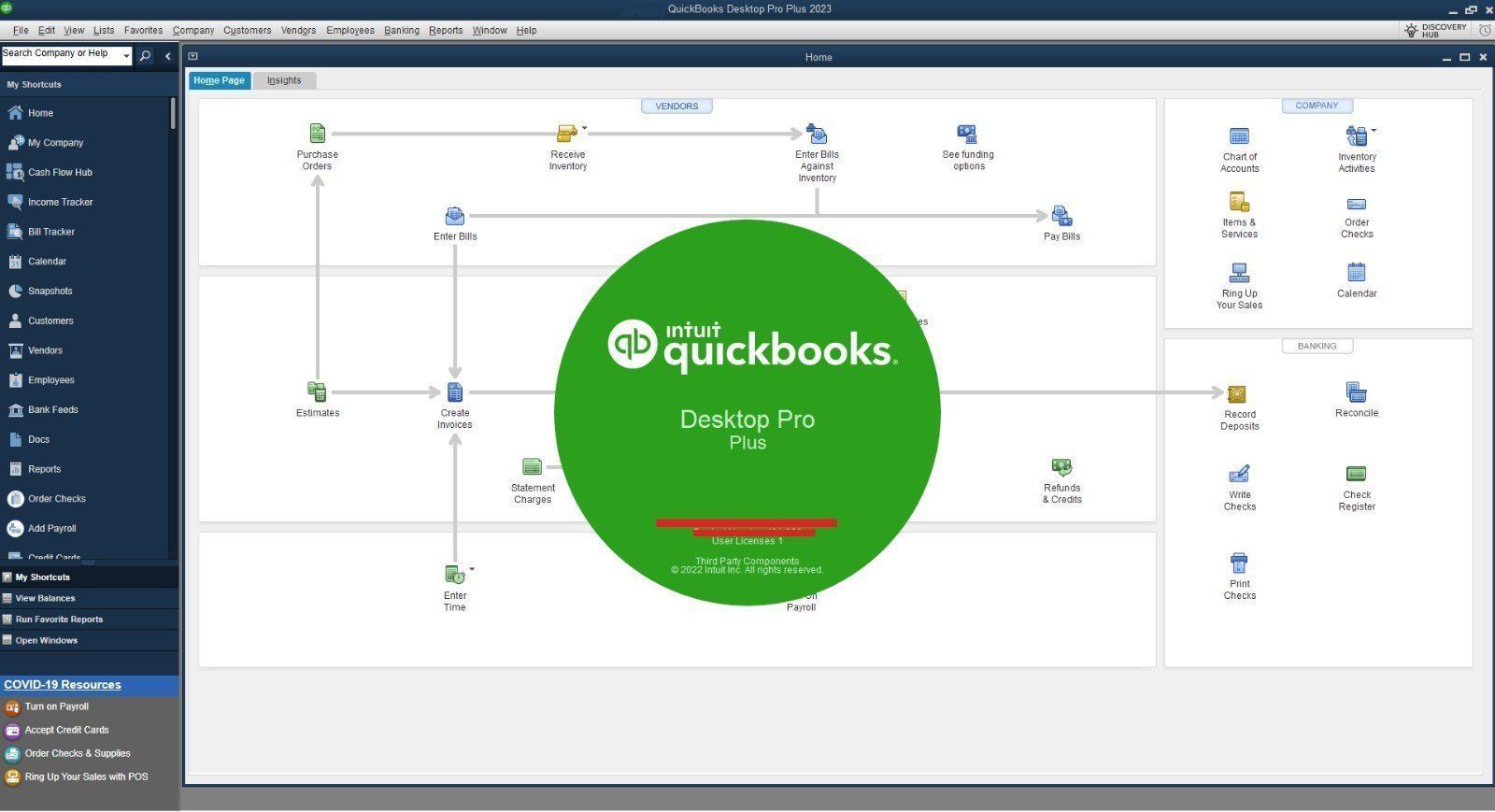Click the VENDORS section label
The height and width of the screenshot is (812, 1495).
676,107
